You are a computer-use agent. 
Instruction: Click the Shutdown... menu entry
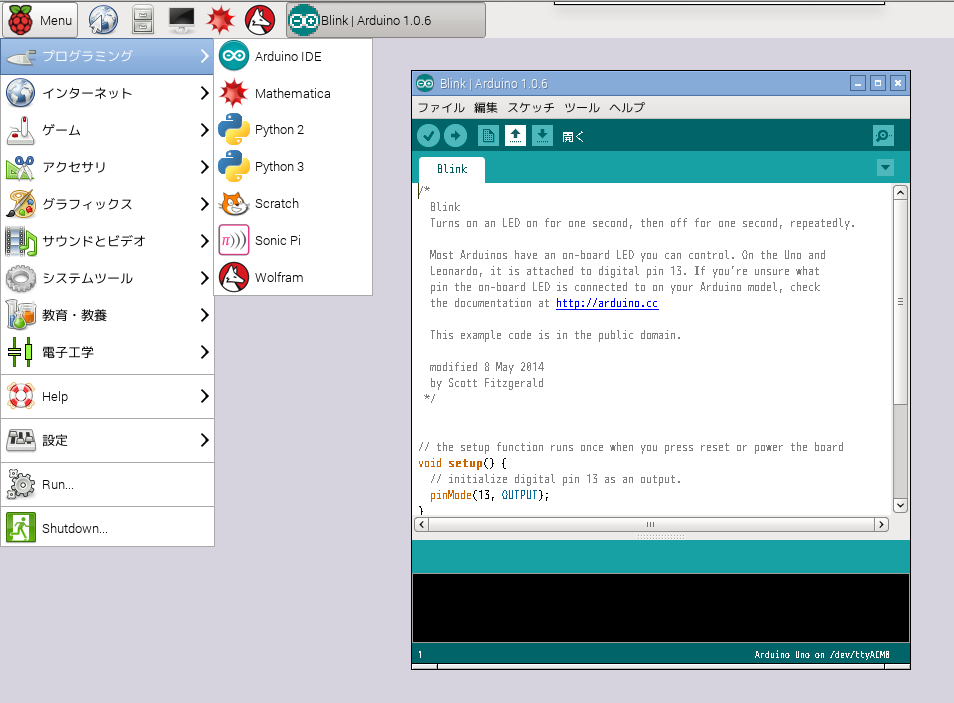(107, 528)
